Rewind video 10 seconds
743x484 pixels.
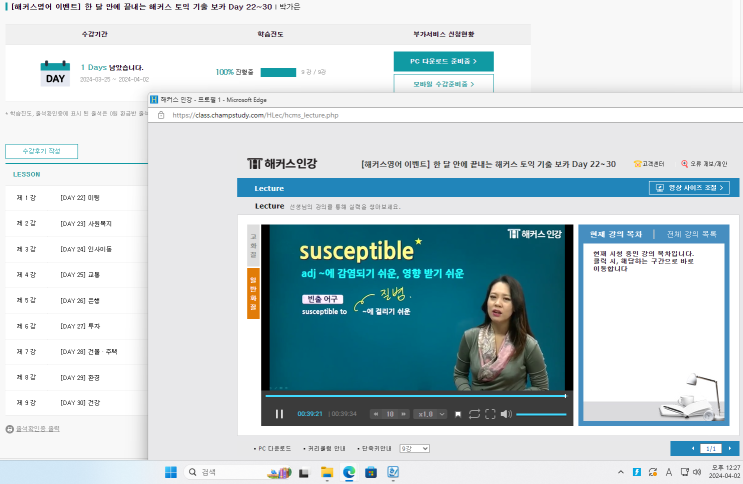376,414
